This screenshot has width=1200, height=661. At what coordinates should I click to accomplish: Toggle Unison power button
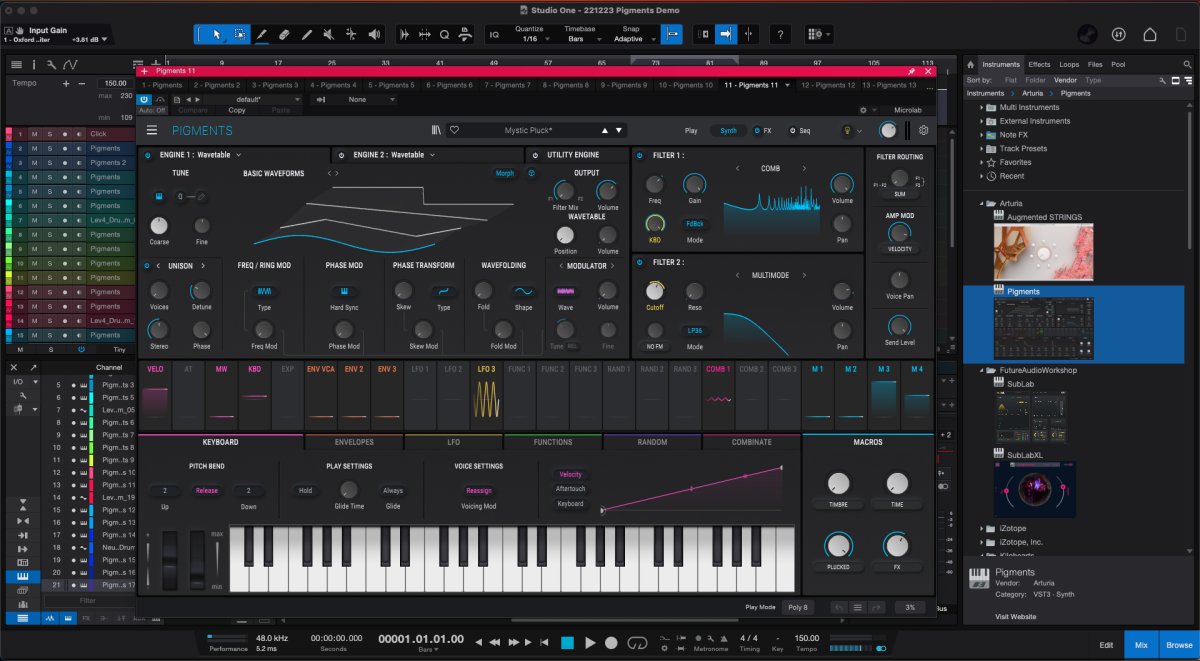coord(147,266)
